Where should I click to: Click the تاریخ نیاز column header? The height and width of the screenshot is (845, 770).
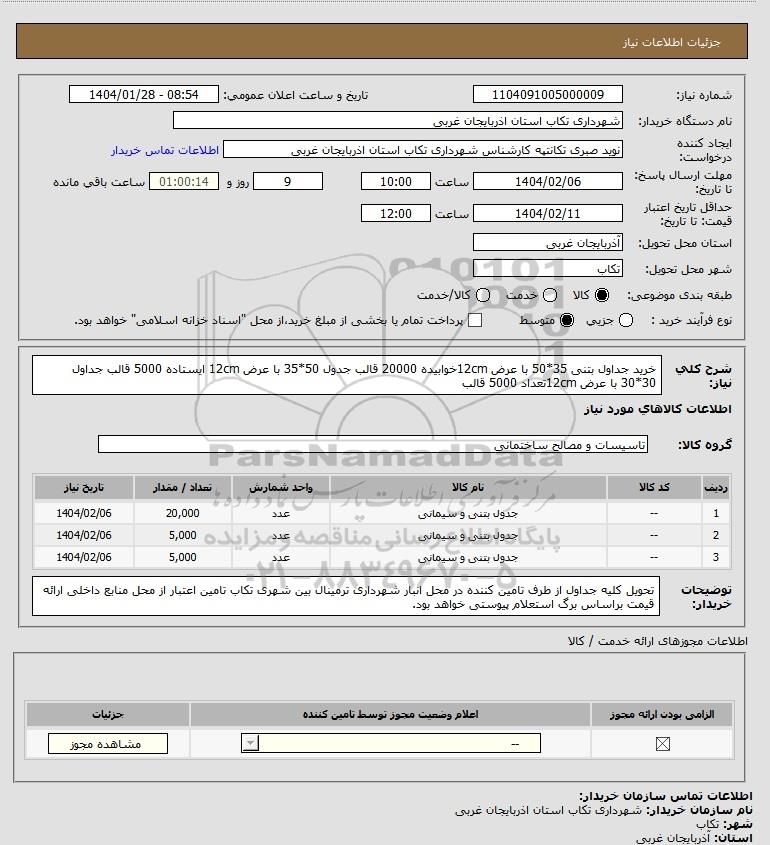click(84, 487)
